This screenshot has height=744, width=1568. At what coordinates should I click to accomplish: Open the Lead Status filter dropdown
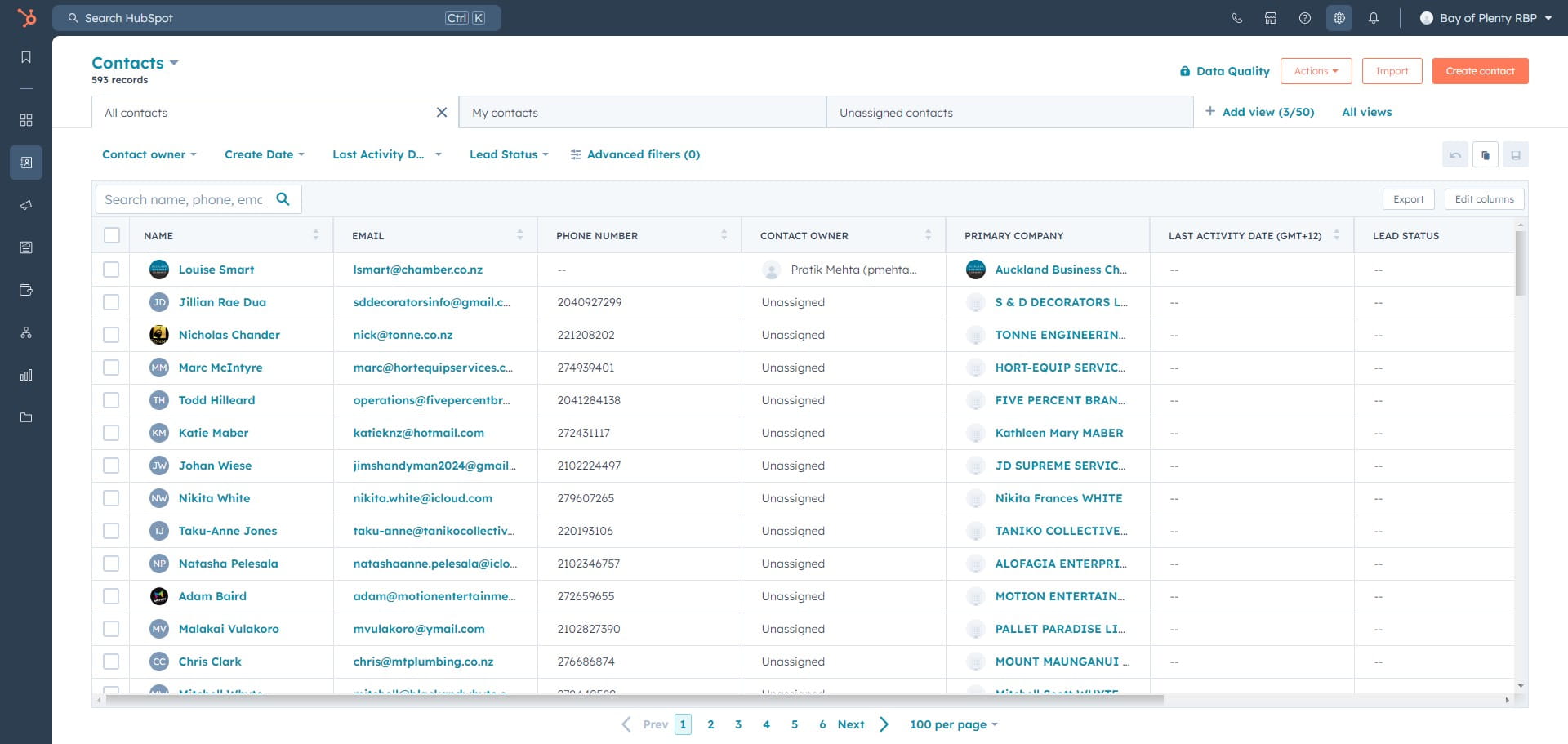(508, 154)
